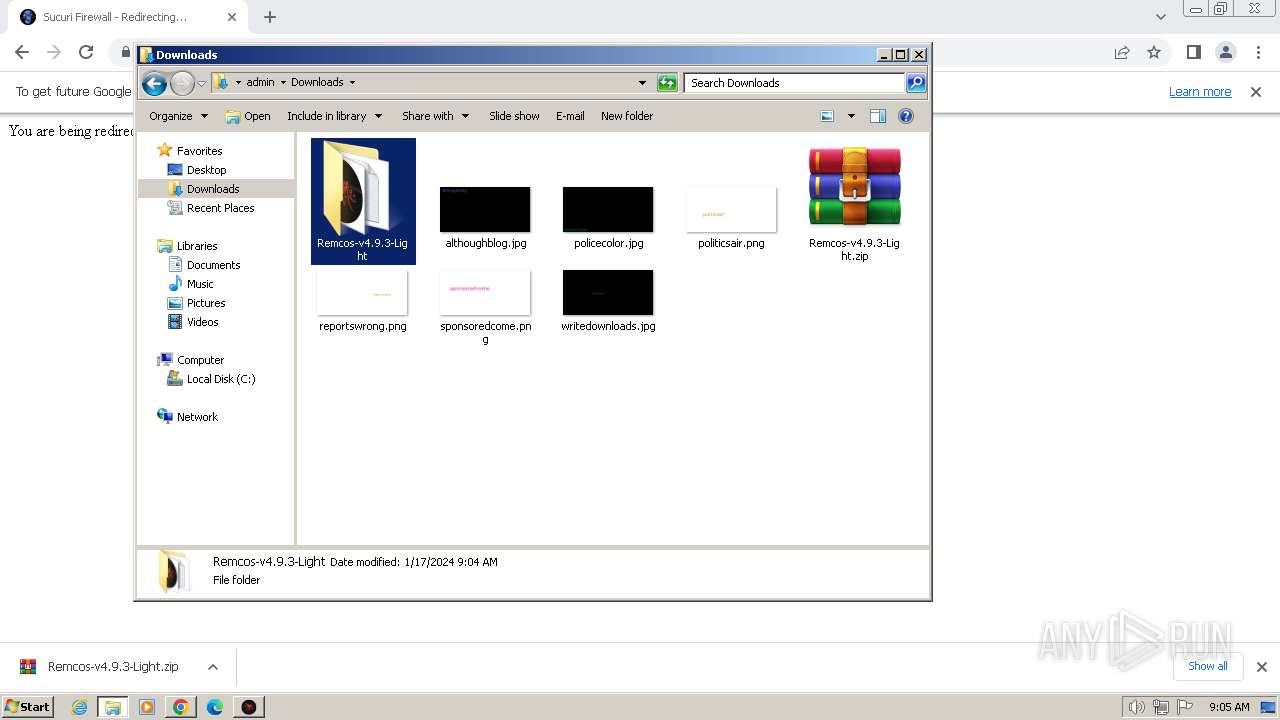Click Chrome reload button
The image size is (1280, 720).
point(86,52)
